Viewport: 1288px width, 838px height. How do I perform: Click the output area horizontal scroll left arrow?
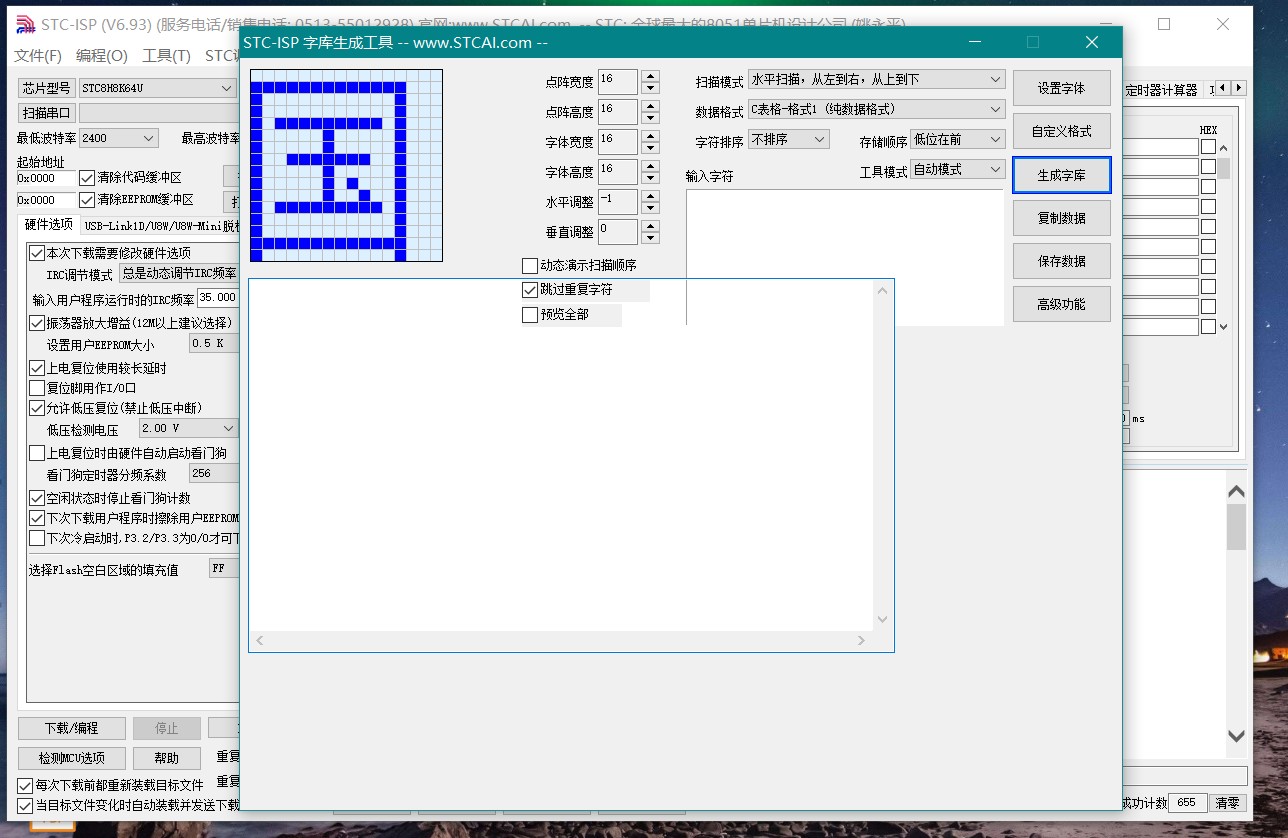[x=259, y=640]
